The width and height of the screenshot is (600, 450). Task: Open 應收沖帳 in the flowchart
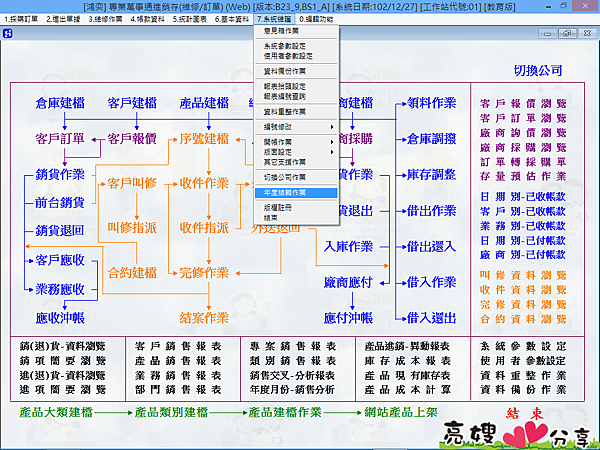tap(60, 318)
